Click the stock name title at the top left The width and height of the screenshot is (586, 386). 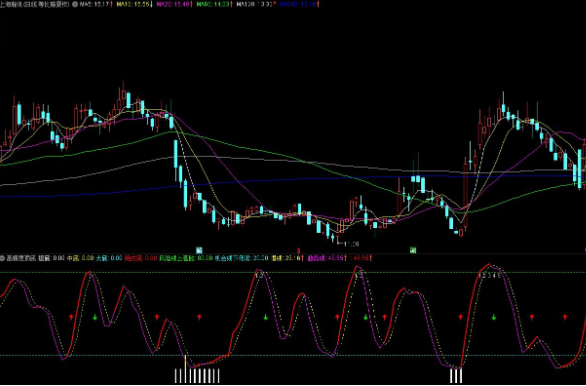click(35, 4)
